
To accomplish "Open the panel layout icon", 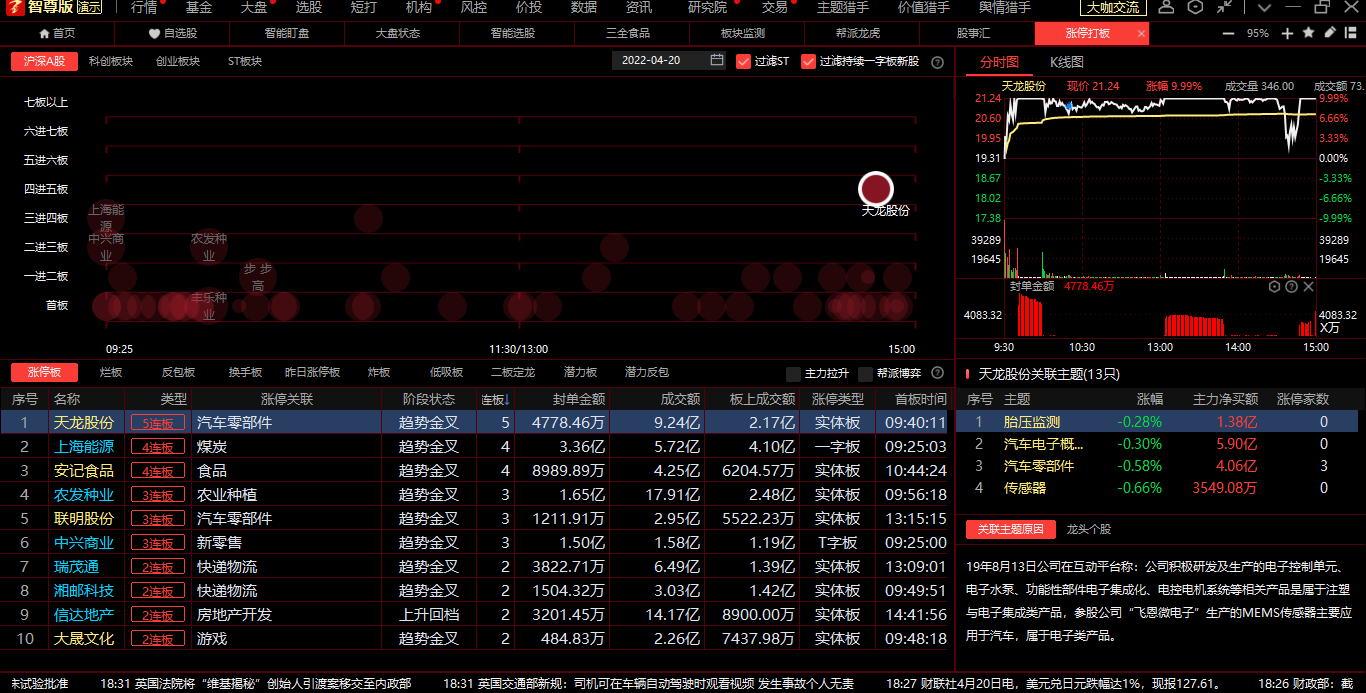I will click(x=1351, y=33).
